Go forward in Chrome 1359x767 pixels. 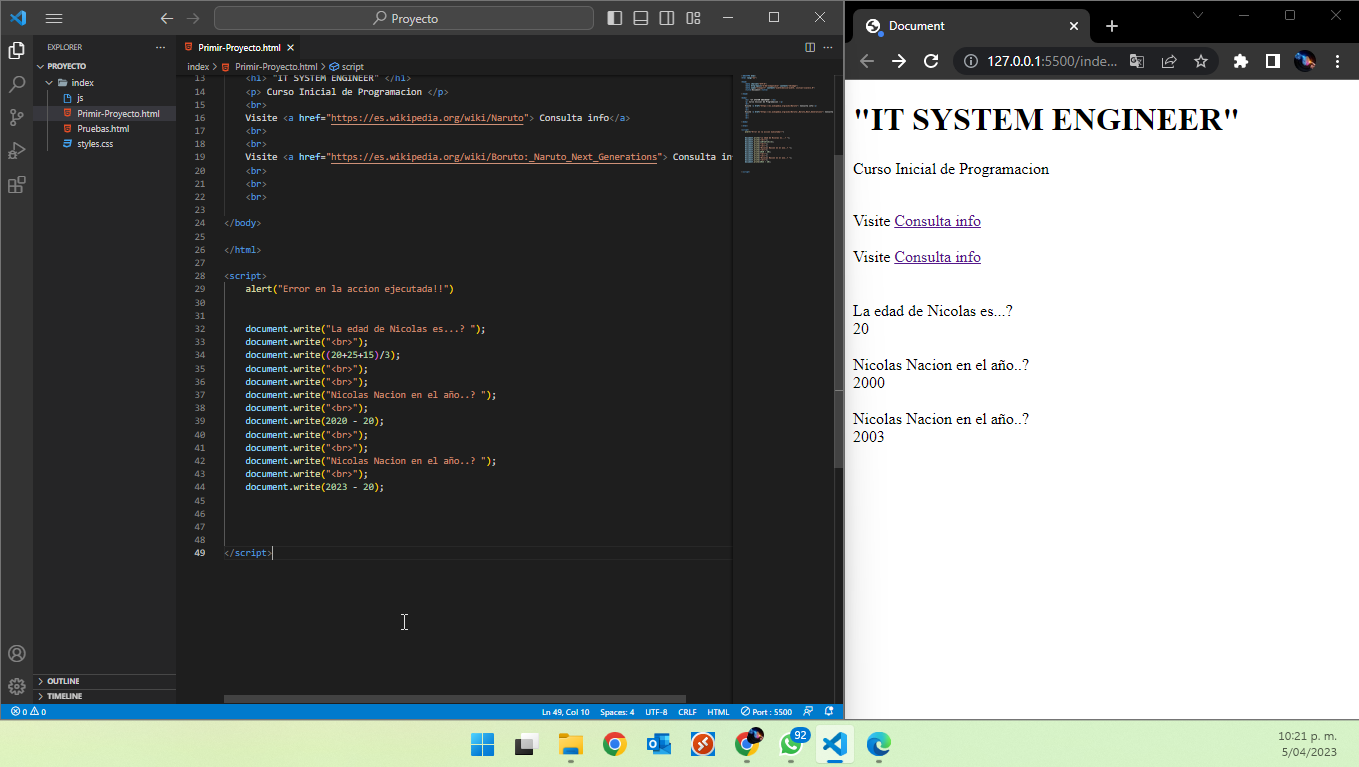(899, 61)
